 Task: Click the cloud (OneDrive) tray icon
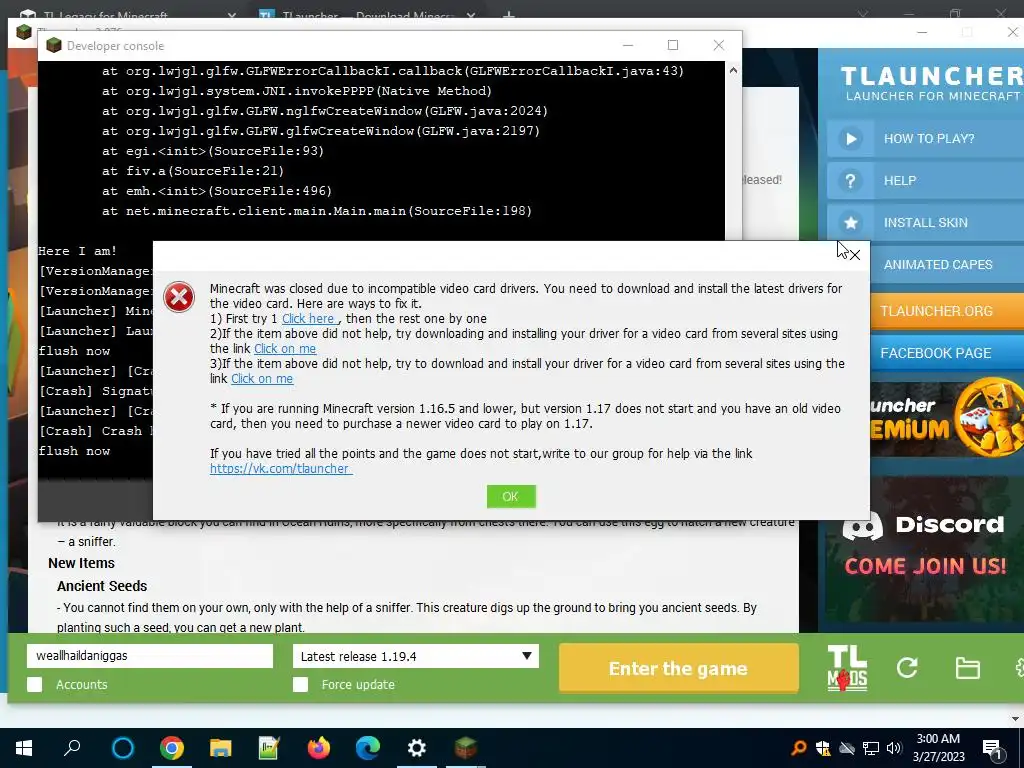tap(847, 748)
